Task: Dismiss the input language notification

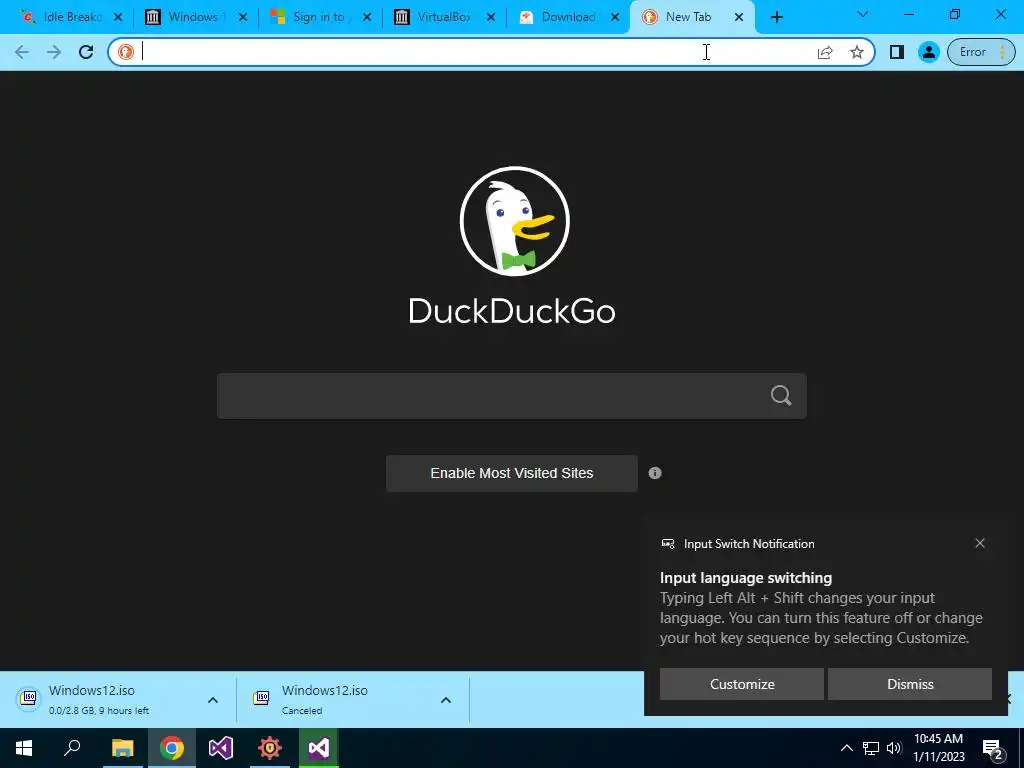Action: [910, 684]
